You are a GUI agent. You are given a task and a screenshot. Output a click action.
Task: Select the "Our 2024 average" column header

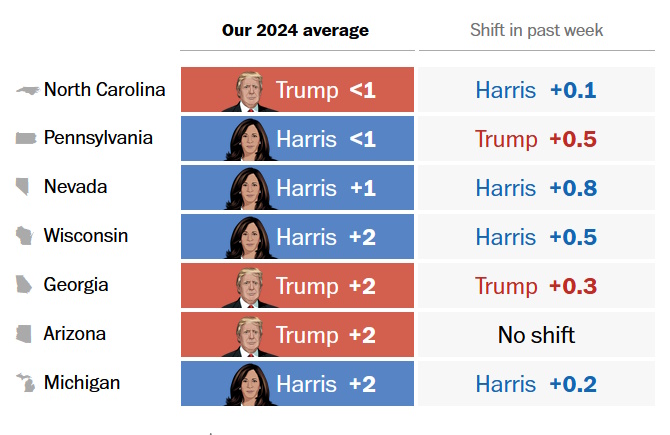[295, 30]
